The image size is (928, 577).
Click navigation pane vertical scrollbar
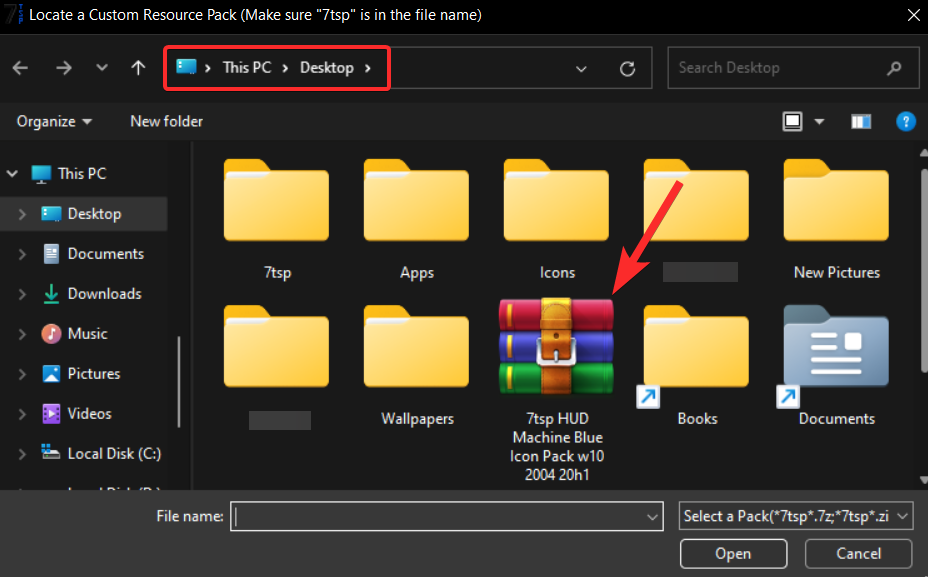coord(179,382)
